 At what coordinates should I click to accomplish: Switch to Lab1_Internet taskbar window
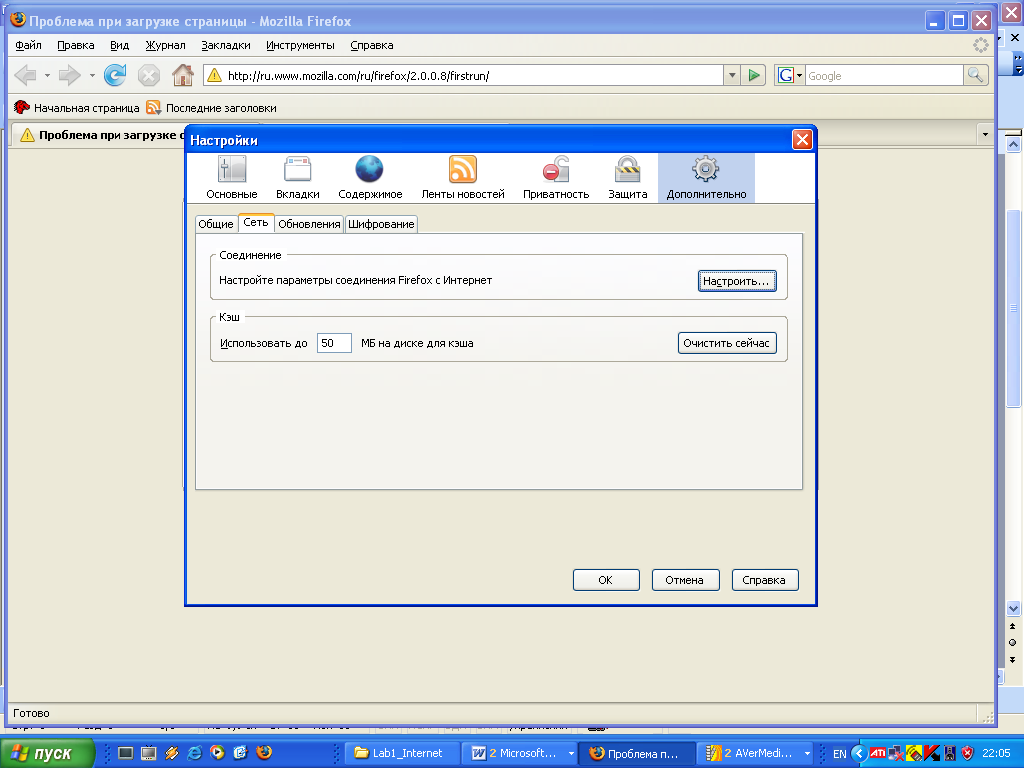click(400, 753)
